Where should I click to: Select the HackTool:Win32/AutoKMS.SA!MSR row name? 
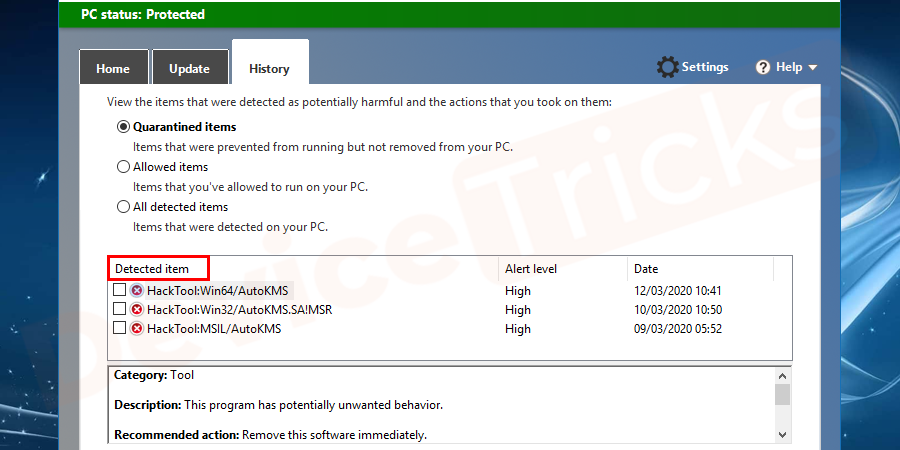[x=239, y=310]
